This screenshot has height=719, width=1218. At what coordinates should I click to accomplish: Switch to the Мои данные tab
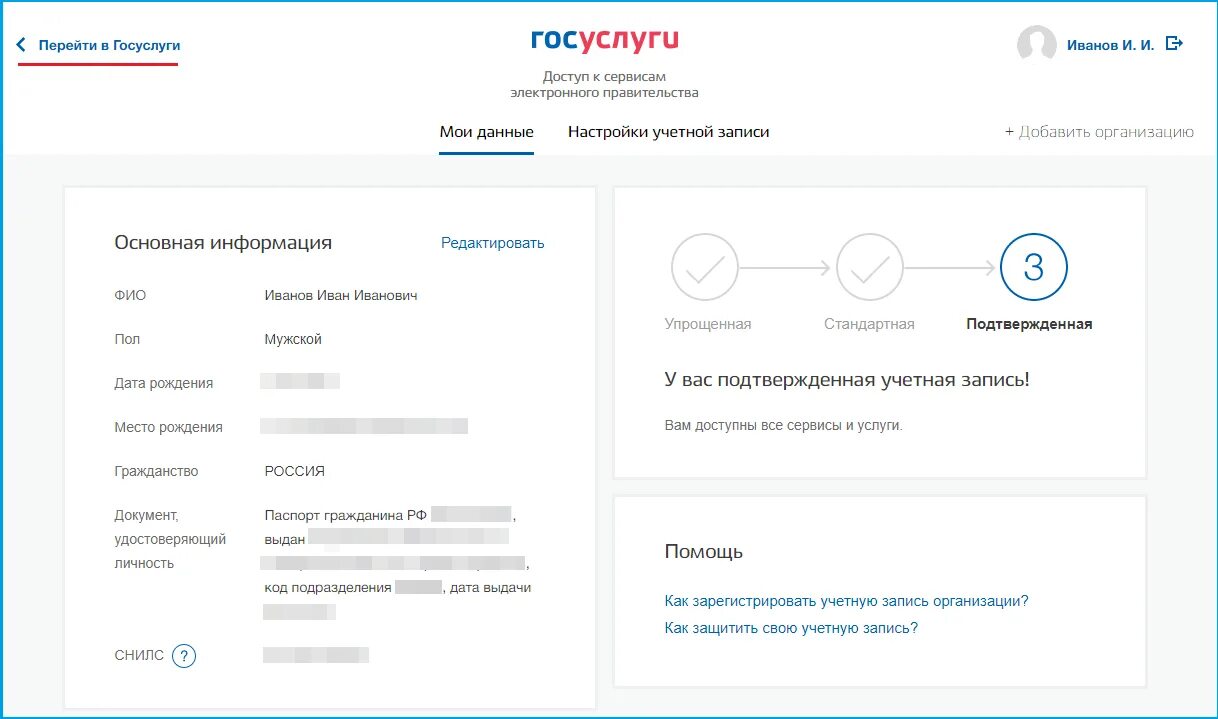point(487,132)
